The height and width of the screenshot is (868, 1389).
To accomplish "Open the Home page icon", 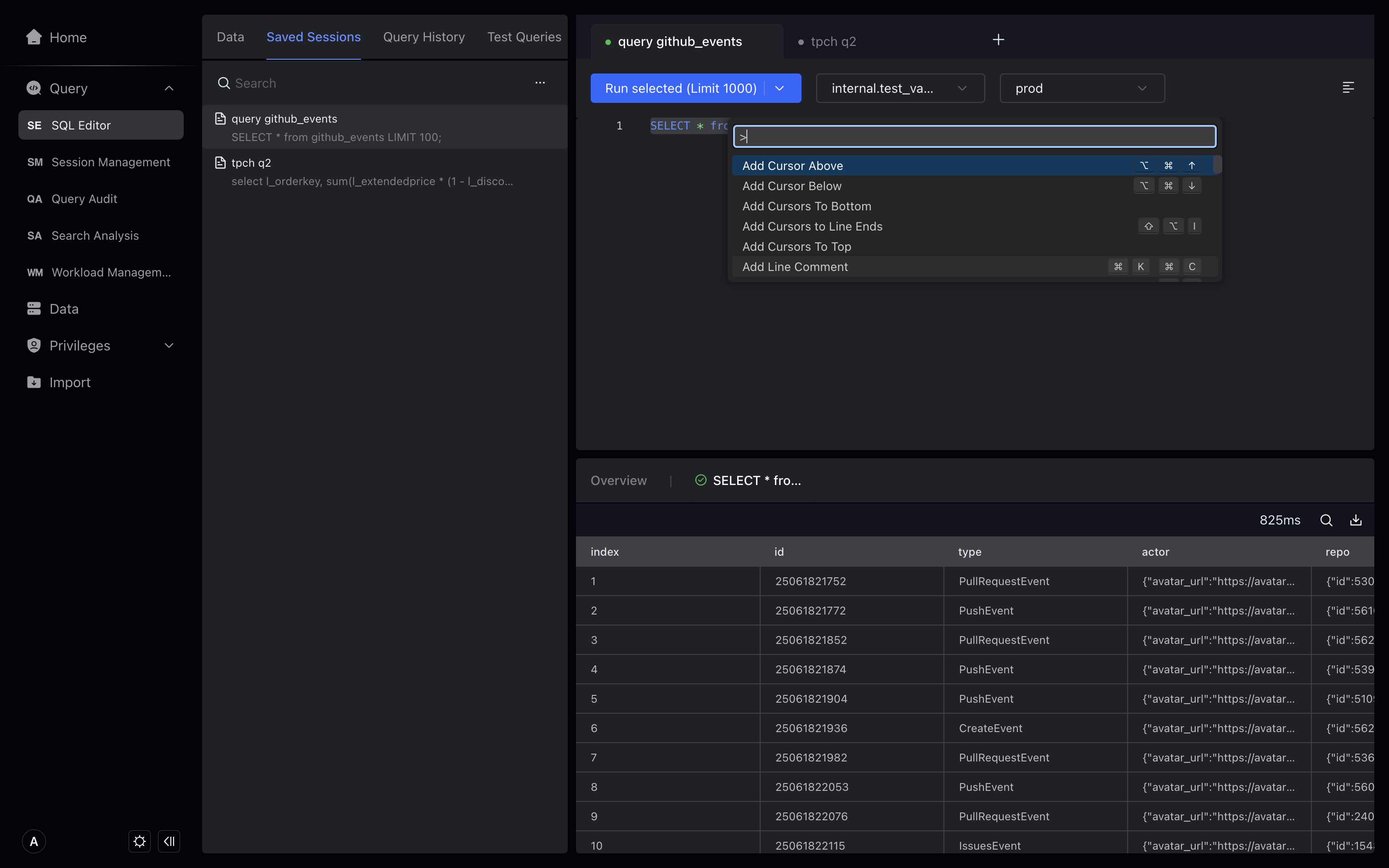I will (34, 37).
